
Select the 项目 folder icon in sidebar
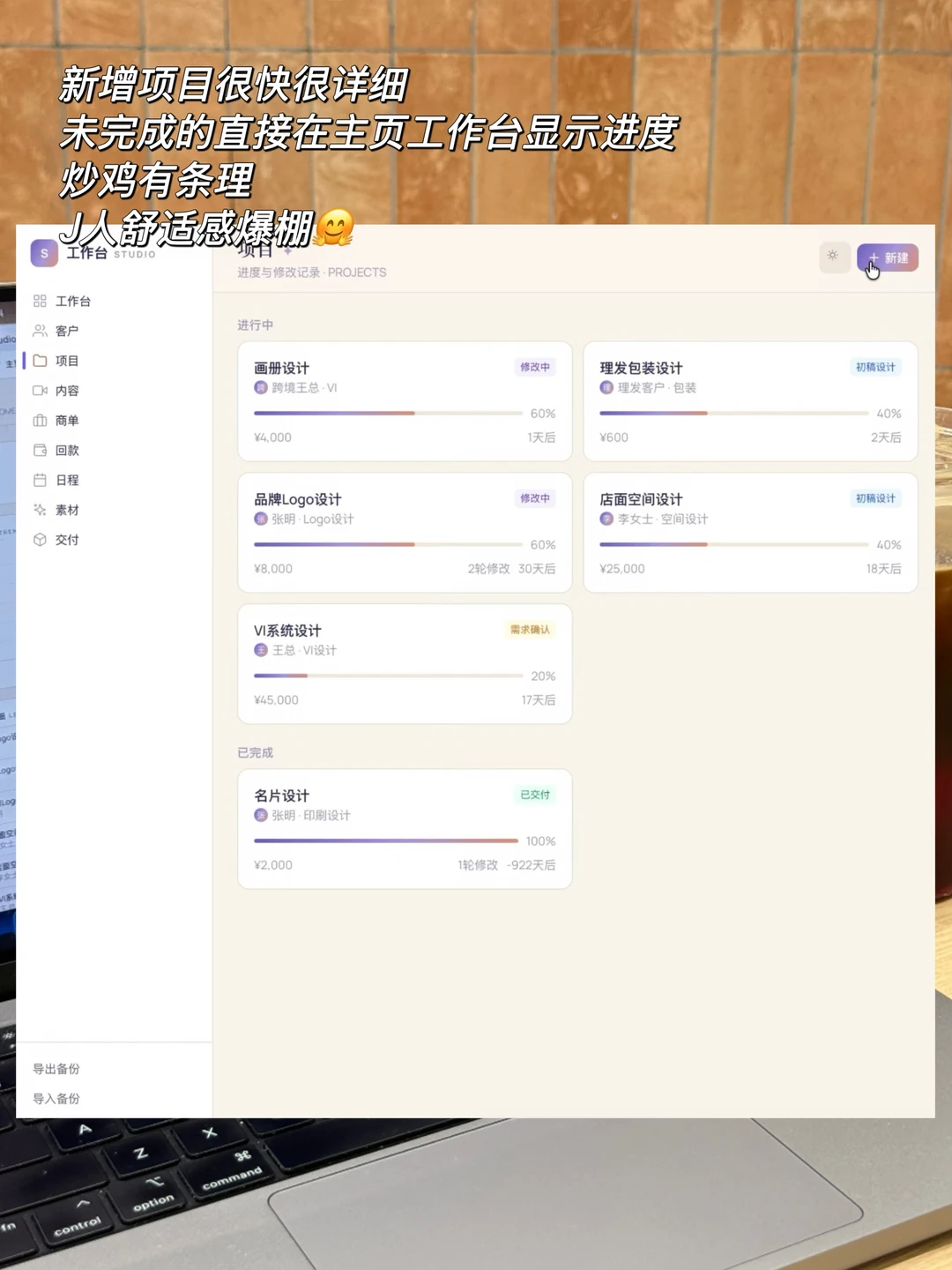[40, 361]
